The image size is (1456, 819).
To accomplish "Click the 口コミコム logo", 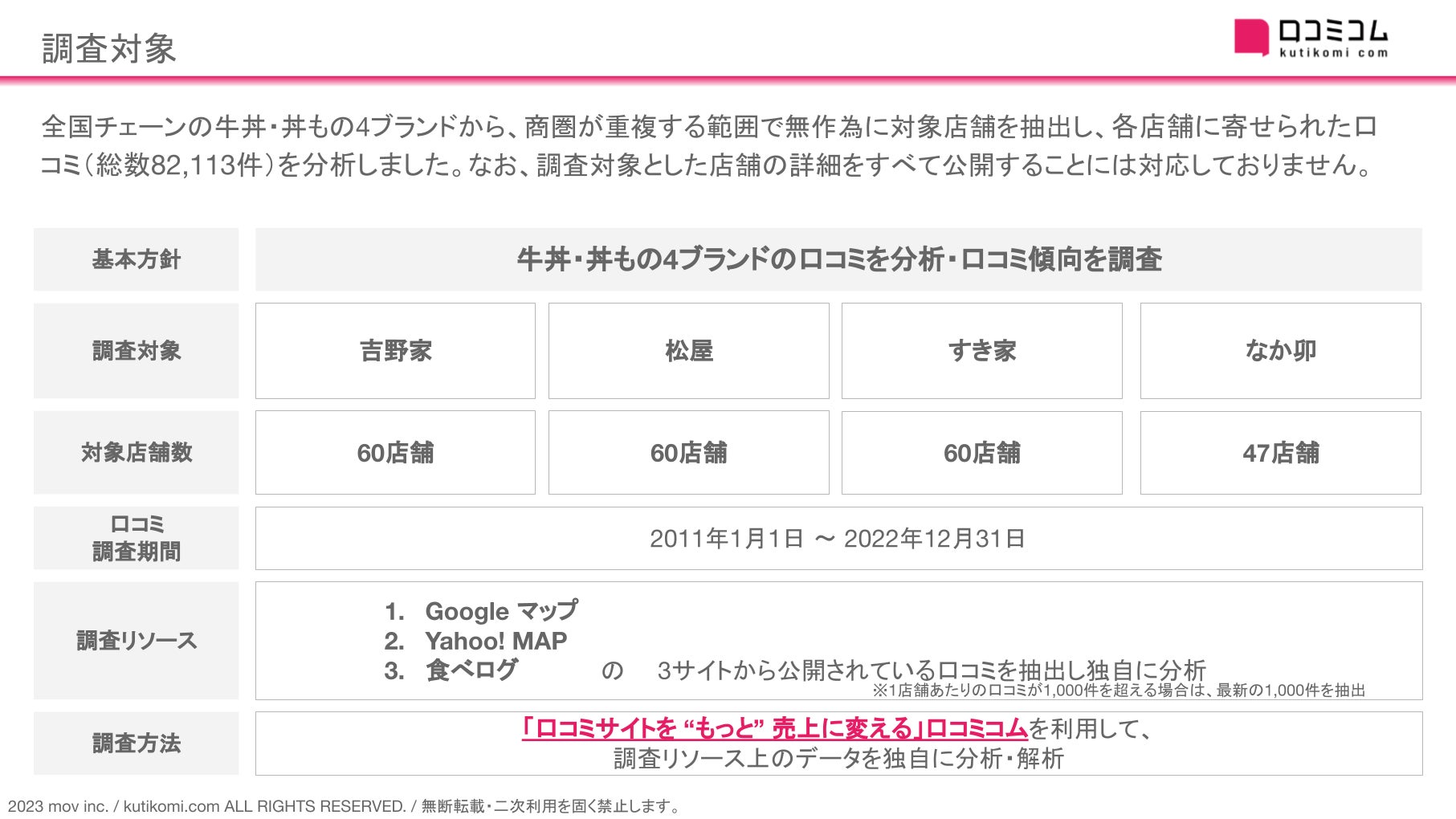I will click(1311, 39).
